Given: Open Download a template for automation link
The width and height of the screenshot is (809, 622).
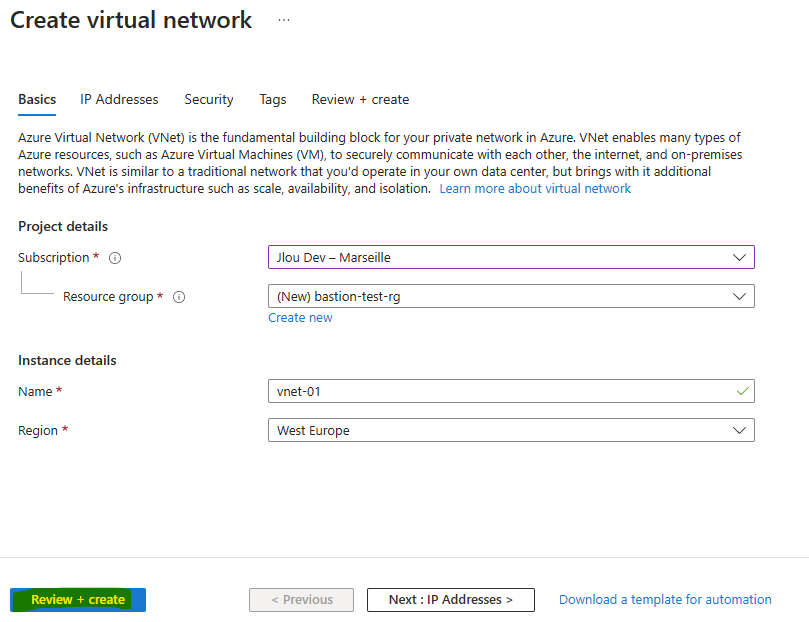Looking at the screenshot, I should coord(665,600).
